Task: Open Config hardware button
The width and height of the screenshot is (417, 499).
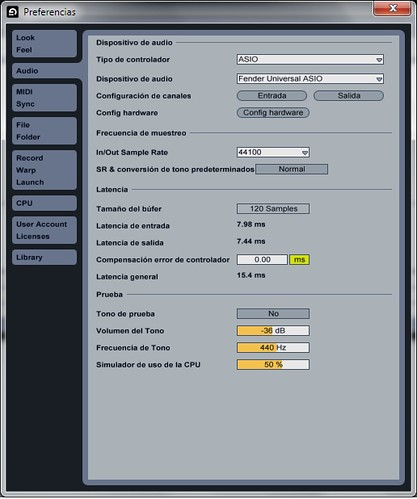Action: (x=273, y=113)
